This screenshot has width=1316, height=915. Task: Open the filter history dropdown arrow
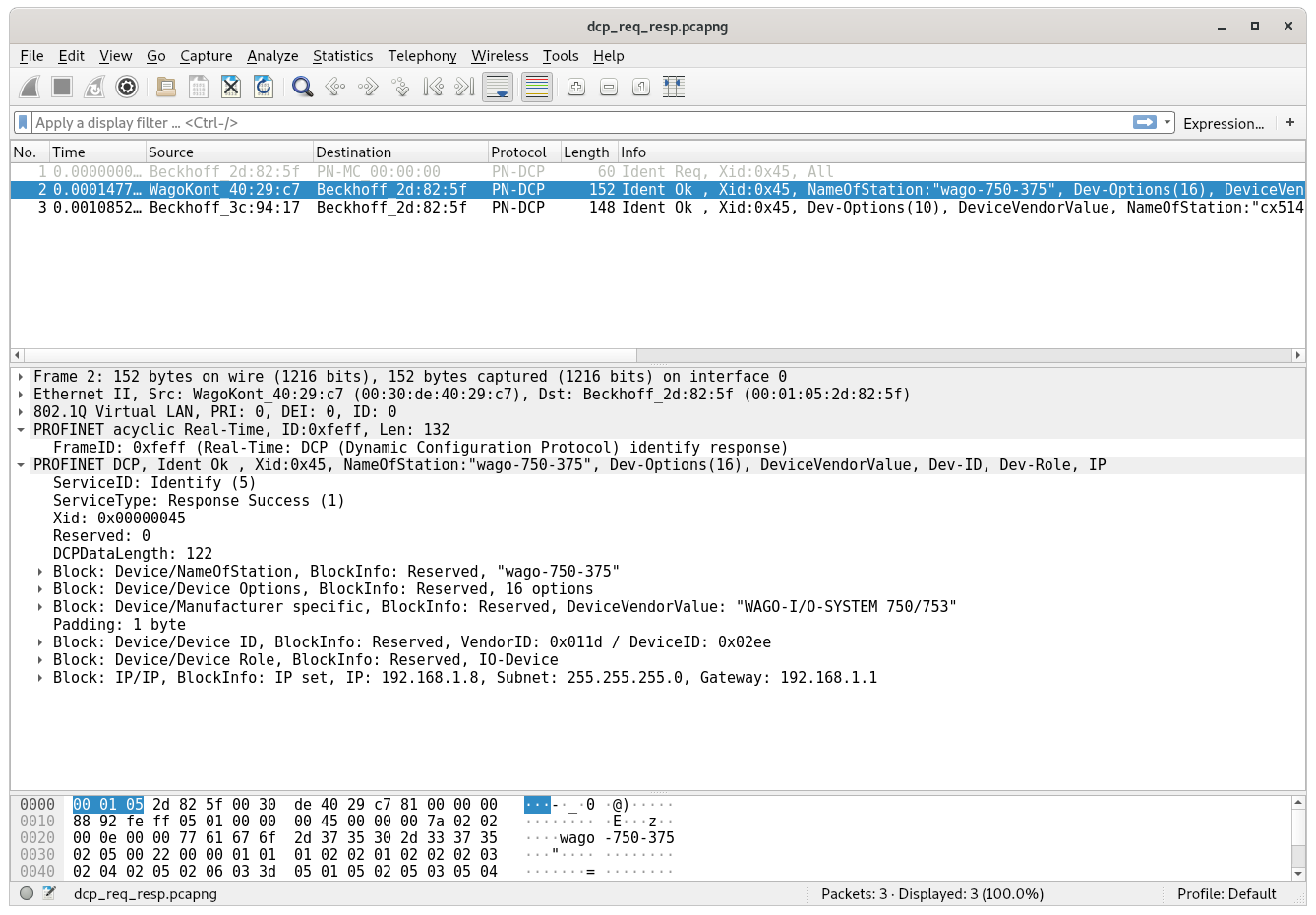[x=1166, y=122]
